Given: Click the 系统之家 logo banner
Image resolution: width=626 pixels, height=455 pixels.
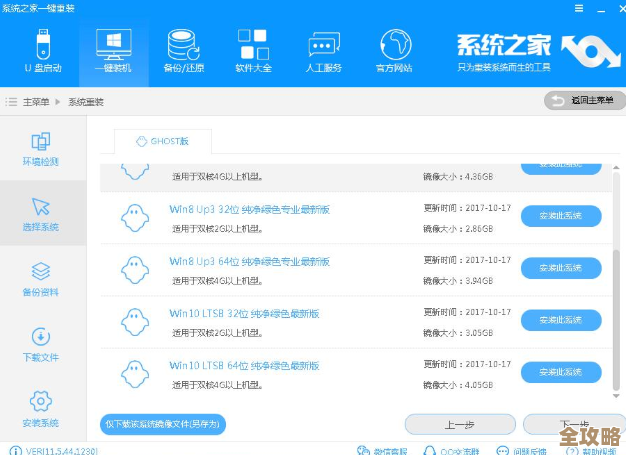Looking at the screenshot, I should click(539, 51).
